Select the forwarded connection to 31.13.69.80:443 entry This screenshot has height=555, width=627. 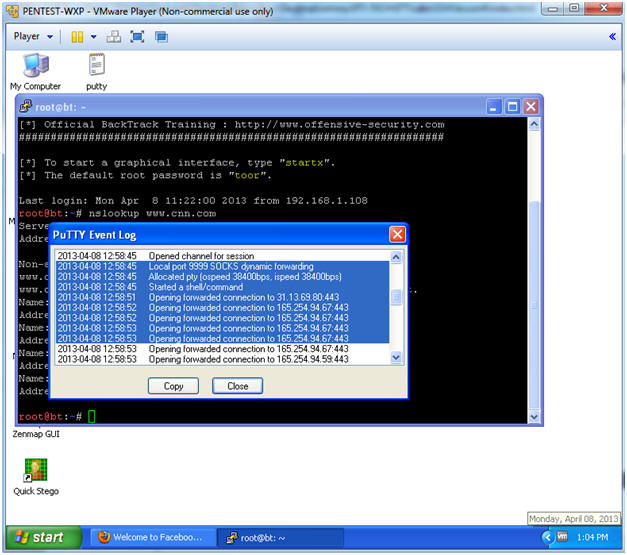tap(222, 297)
